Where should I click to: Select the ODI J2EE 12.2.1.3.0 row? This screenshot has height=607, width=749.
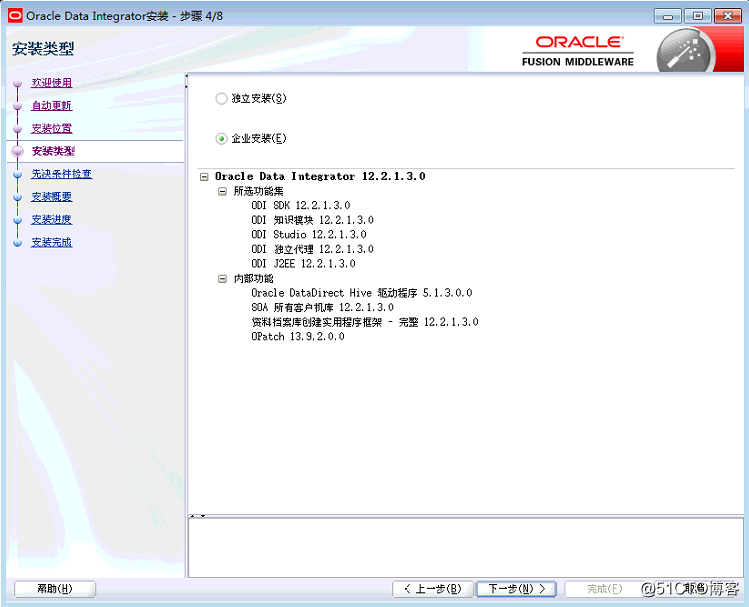(303, 264)
